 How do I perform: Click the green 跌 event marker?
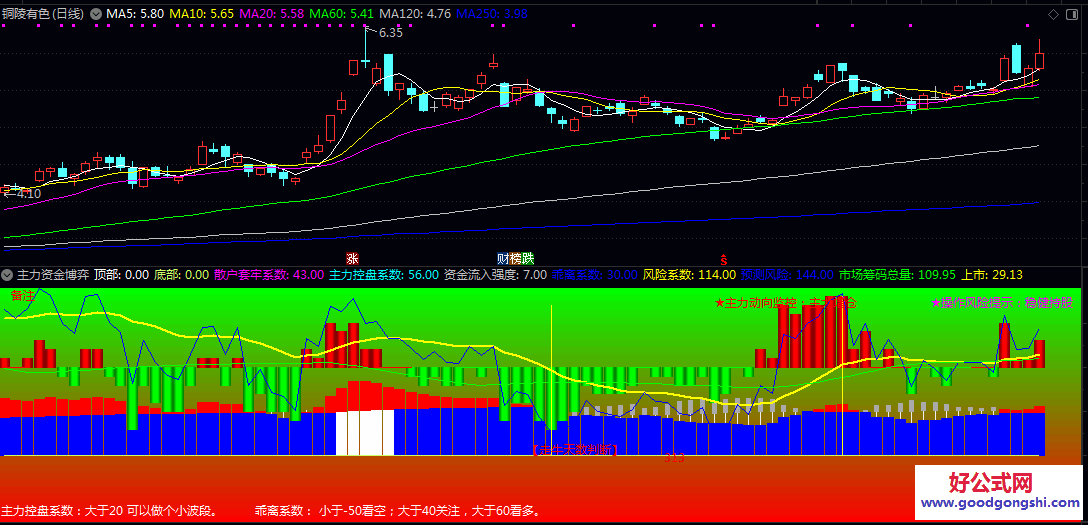point(528,259)
